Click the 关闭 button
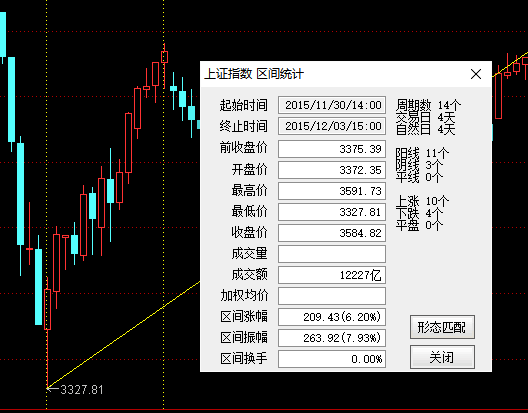Image resolution: width=528 pixels, height=413 pixels. 442,357
